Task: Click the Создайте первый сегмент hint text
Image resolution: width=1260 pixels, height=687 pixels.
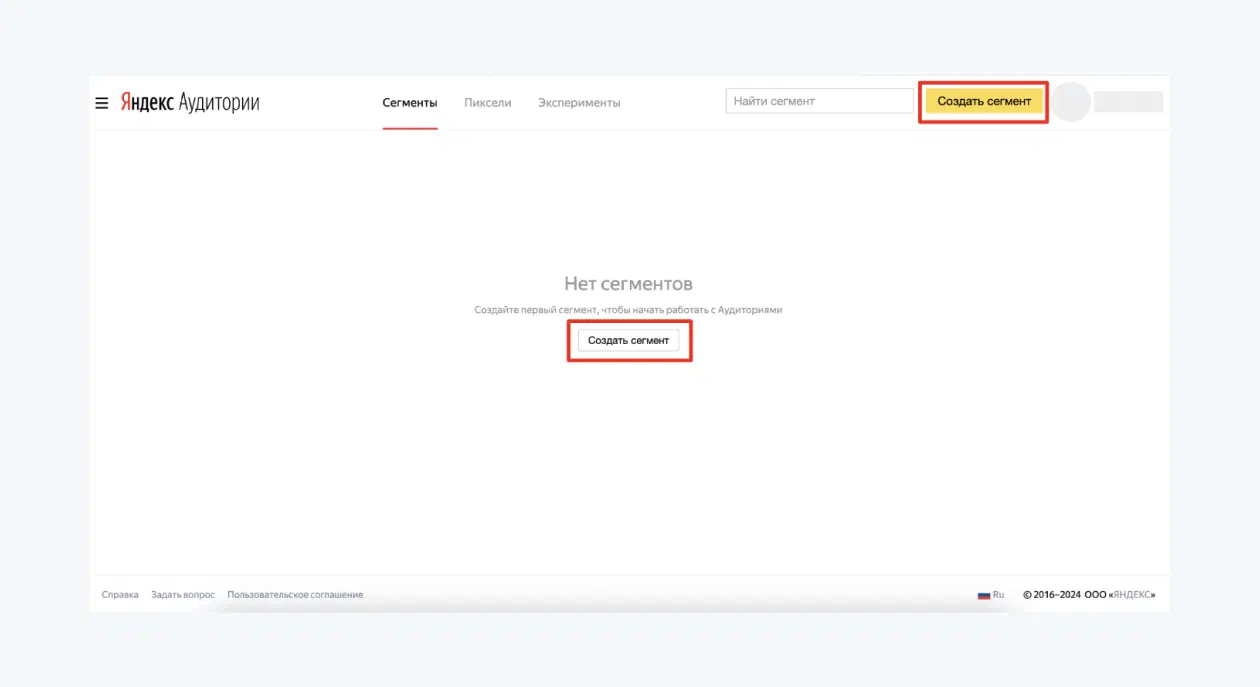Action: [628, 310]
